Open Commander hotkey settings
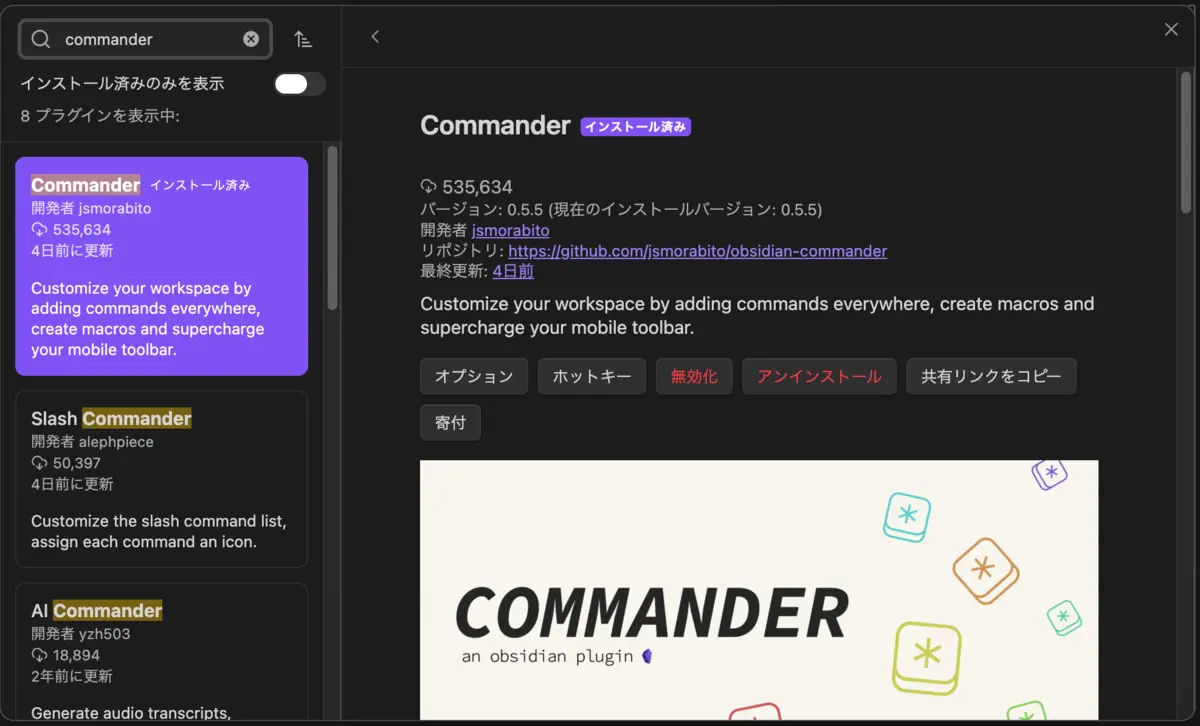Image resolution: width=1200 pixels, height=726 pixels. (592, 376)
